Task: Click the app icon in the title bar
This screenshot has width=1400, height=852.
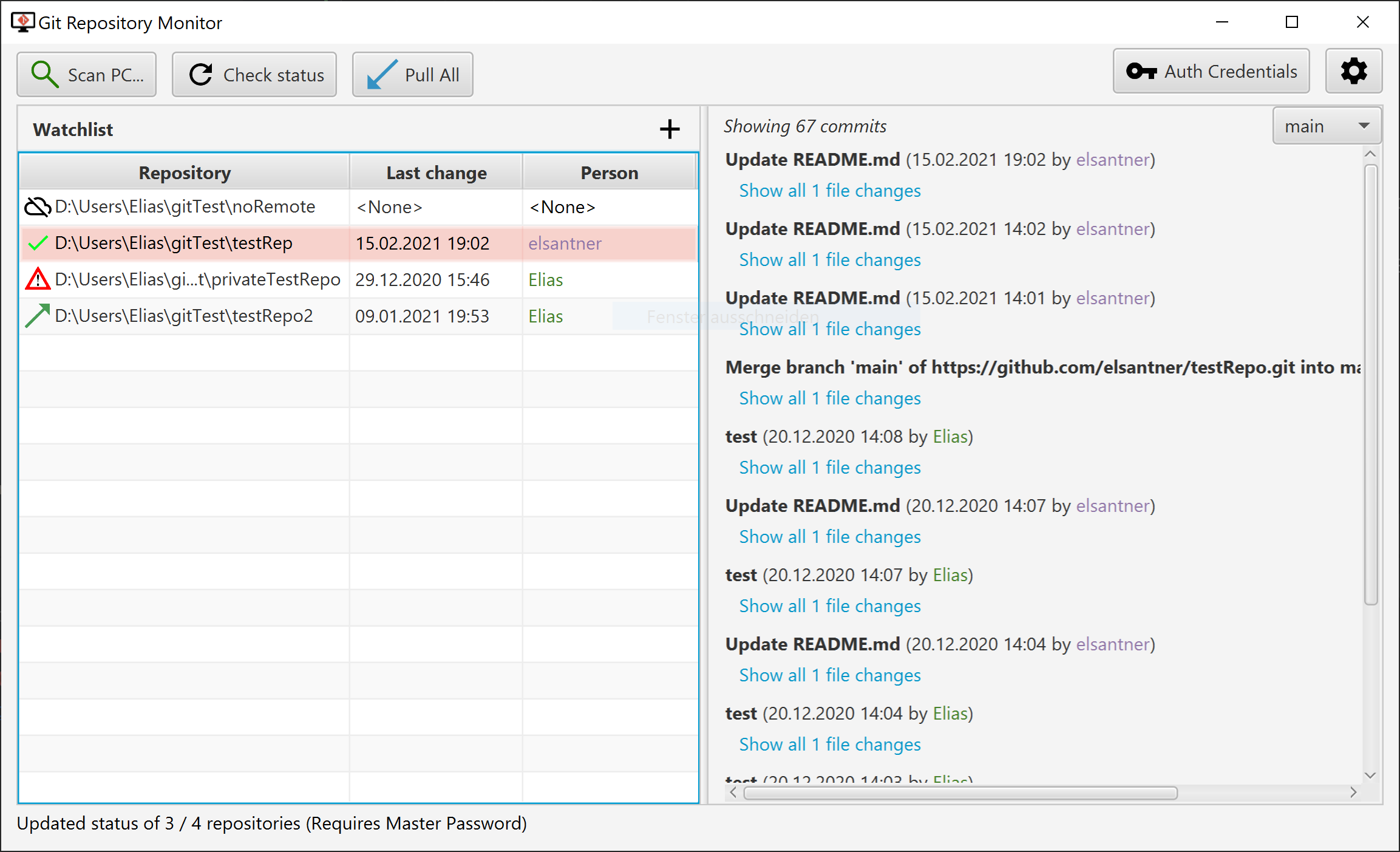Action: click(x=23, y=22)
